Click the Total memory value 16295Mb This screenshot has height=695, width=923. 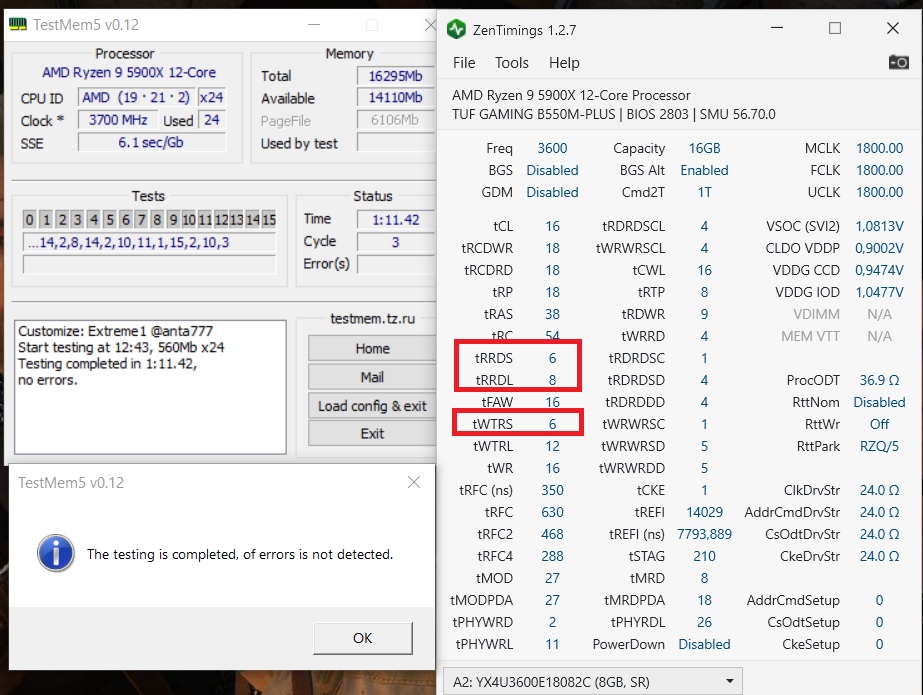(x=395, y=76)
